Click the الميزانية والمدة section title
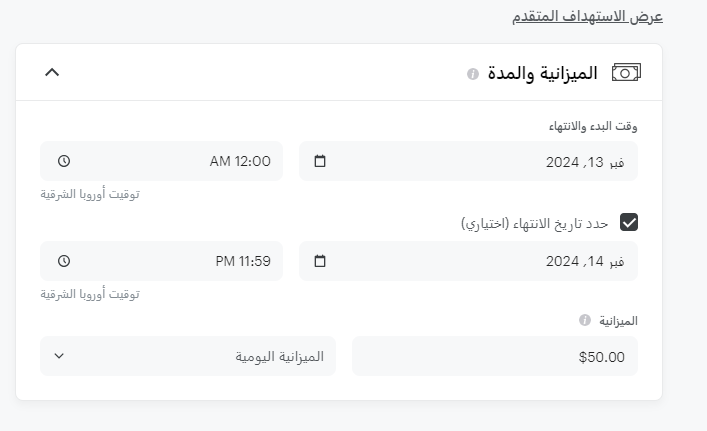Screen dimensions: 707x431 [x=541, y=73]
